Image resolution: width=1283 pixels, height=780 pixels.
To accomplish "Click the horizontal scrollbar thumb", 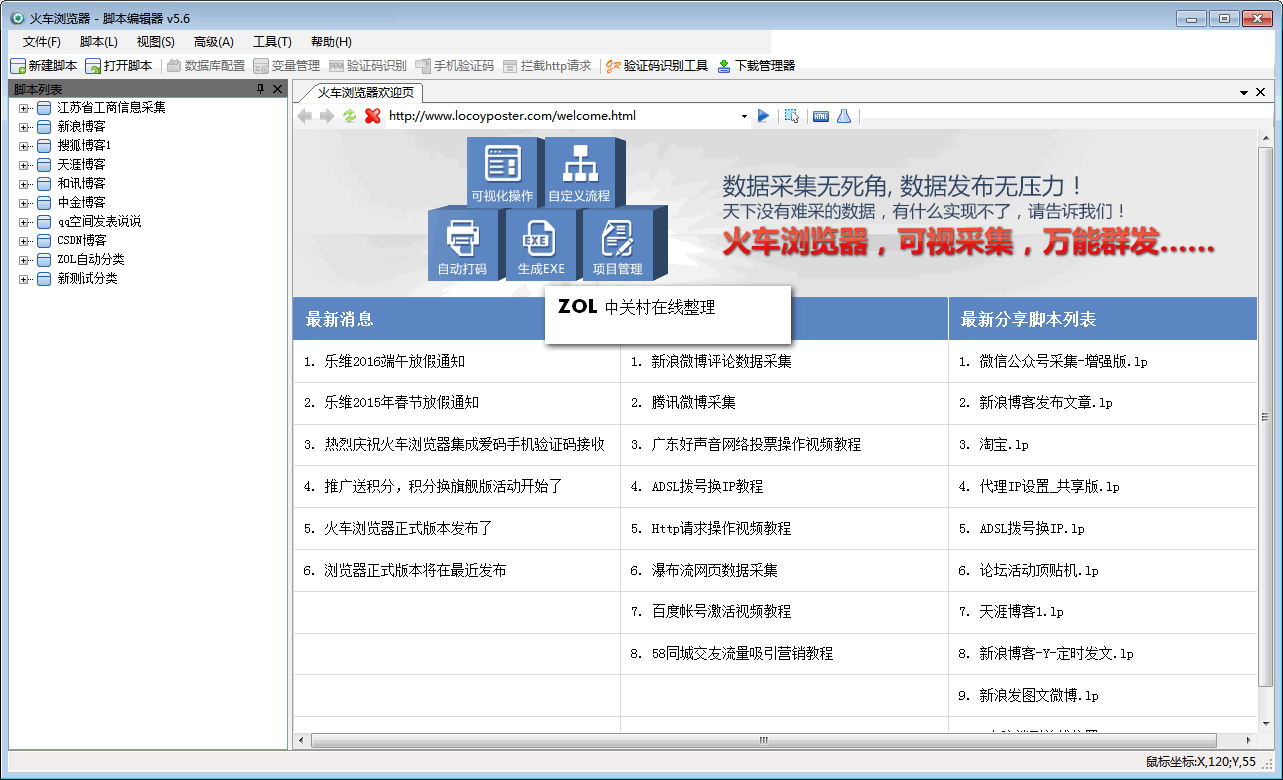I will [x=763, y=741].
